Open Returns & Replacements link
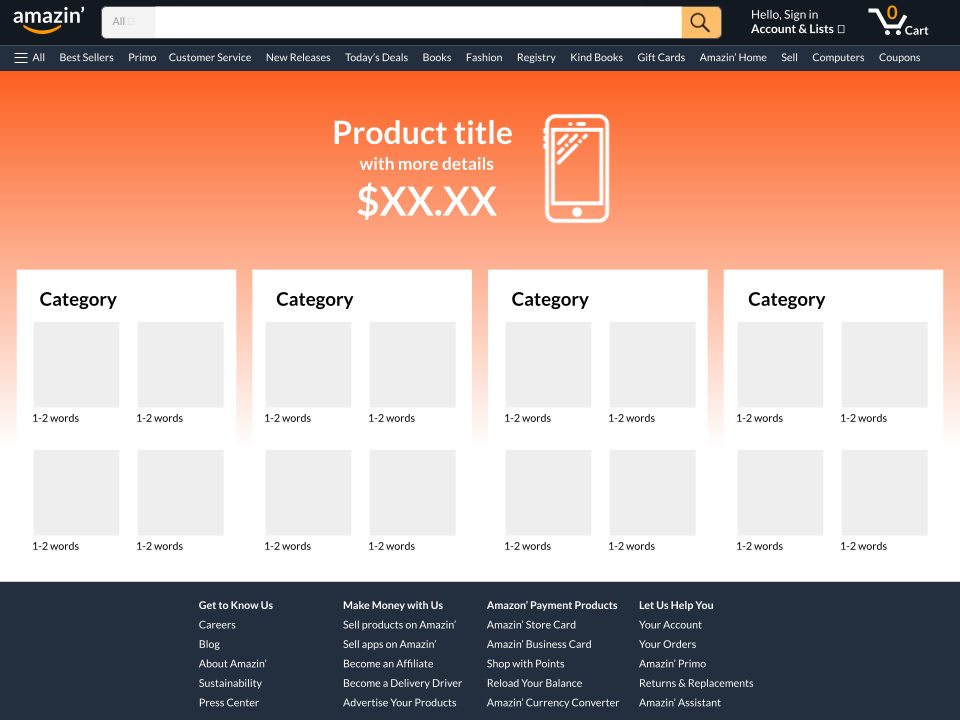This screenshot has width=960, height=720. (x=696, y=684)
